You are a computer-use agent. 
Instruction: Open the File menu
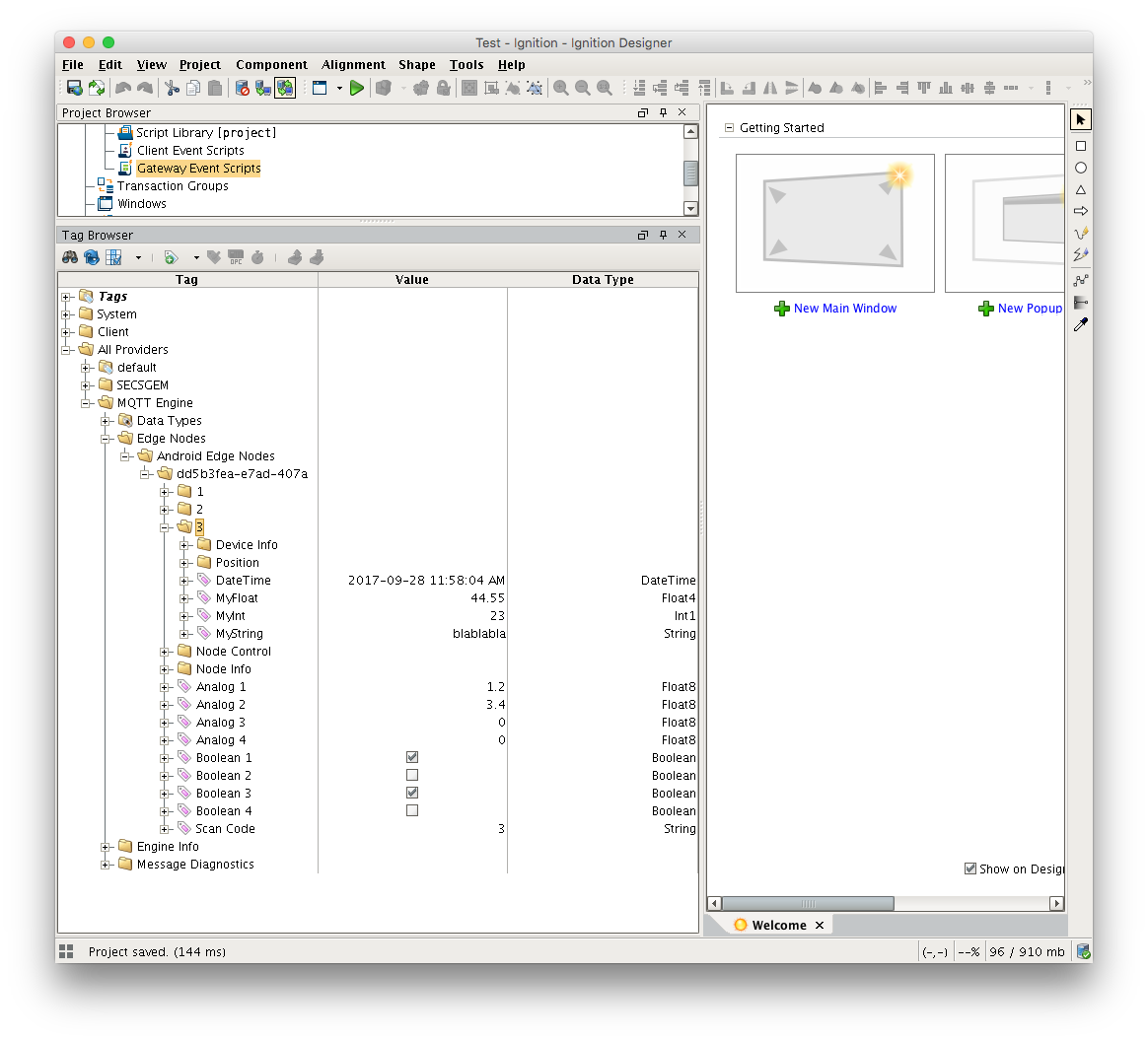[72, 65]
